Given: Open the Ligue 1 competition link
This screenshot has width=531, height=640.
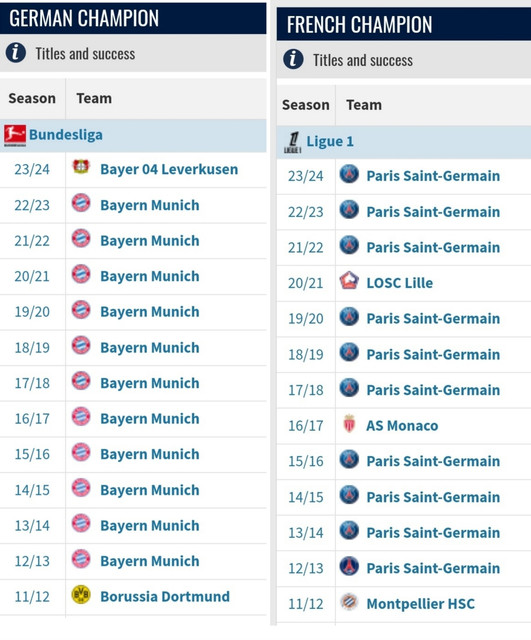Looking at the screenshot, I should point(330,141).
